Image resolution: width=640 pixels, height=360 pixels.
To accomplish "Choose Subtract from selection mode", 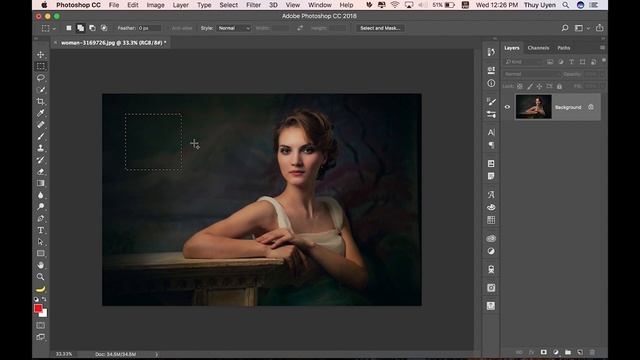I will point(92,28).
